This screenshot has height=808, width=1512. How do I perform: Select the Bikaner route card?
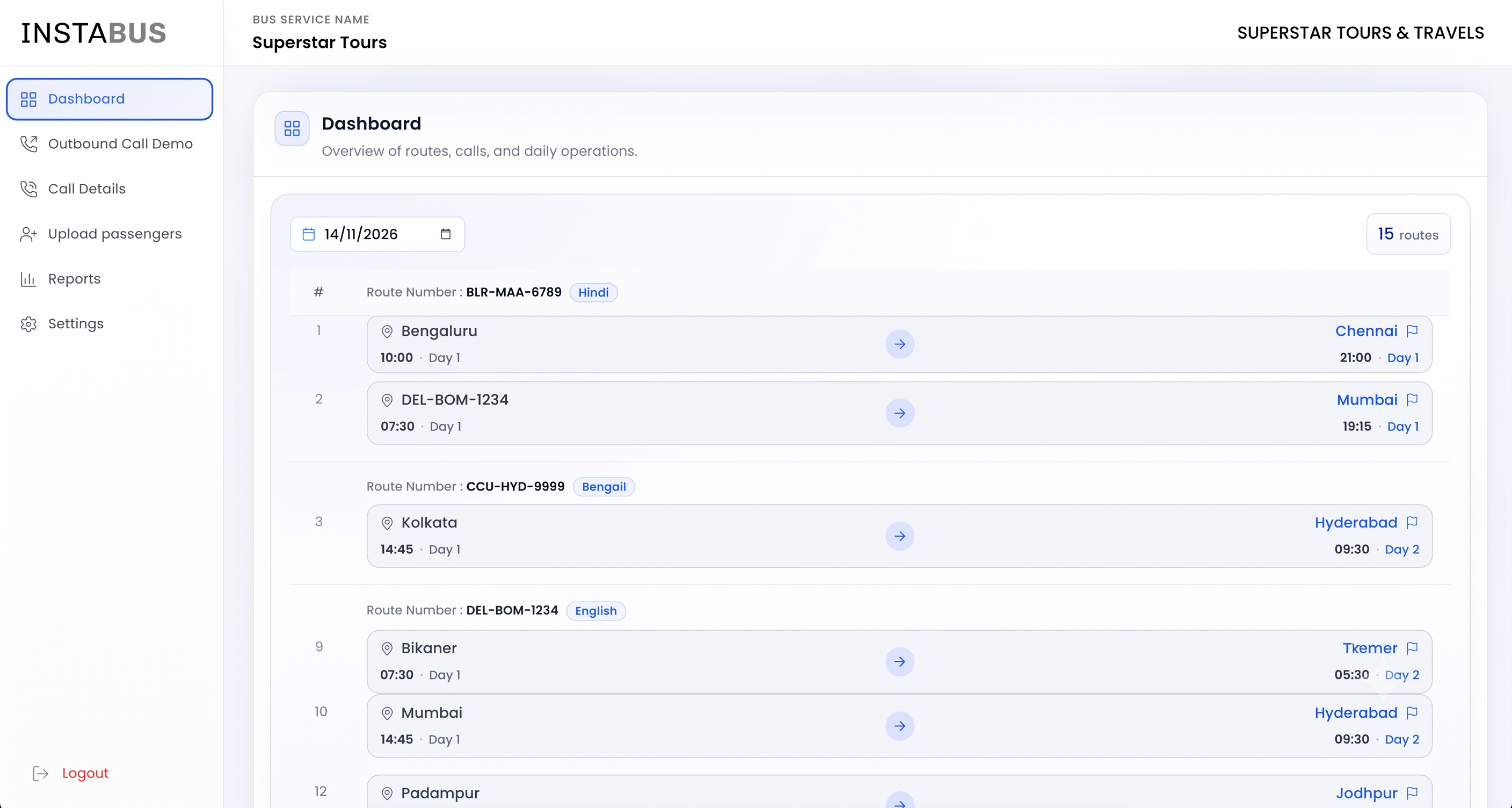899,661
